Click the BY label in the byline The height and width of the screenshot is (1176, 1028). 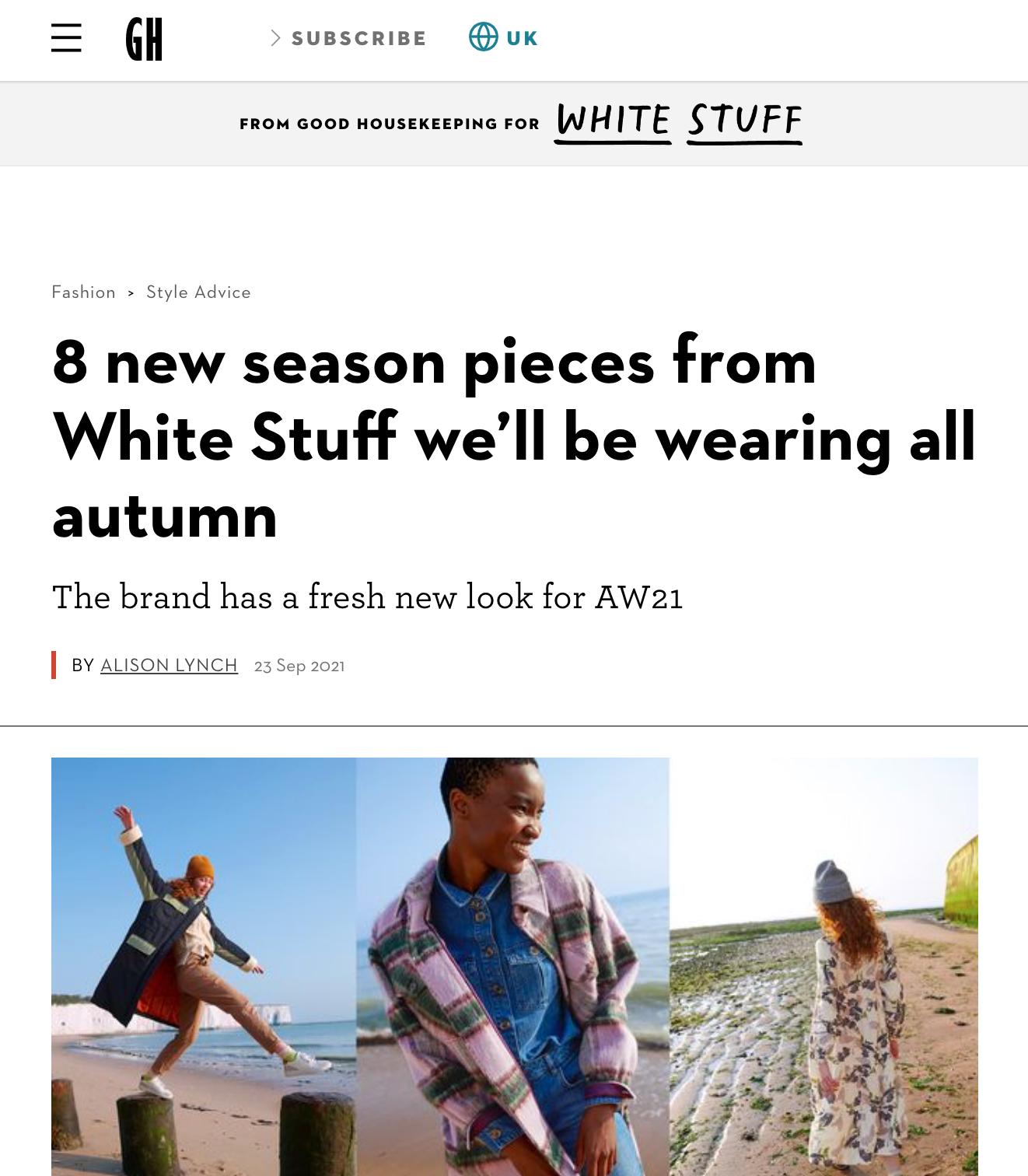[x=82, y=666]
